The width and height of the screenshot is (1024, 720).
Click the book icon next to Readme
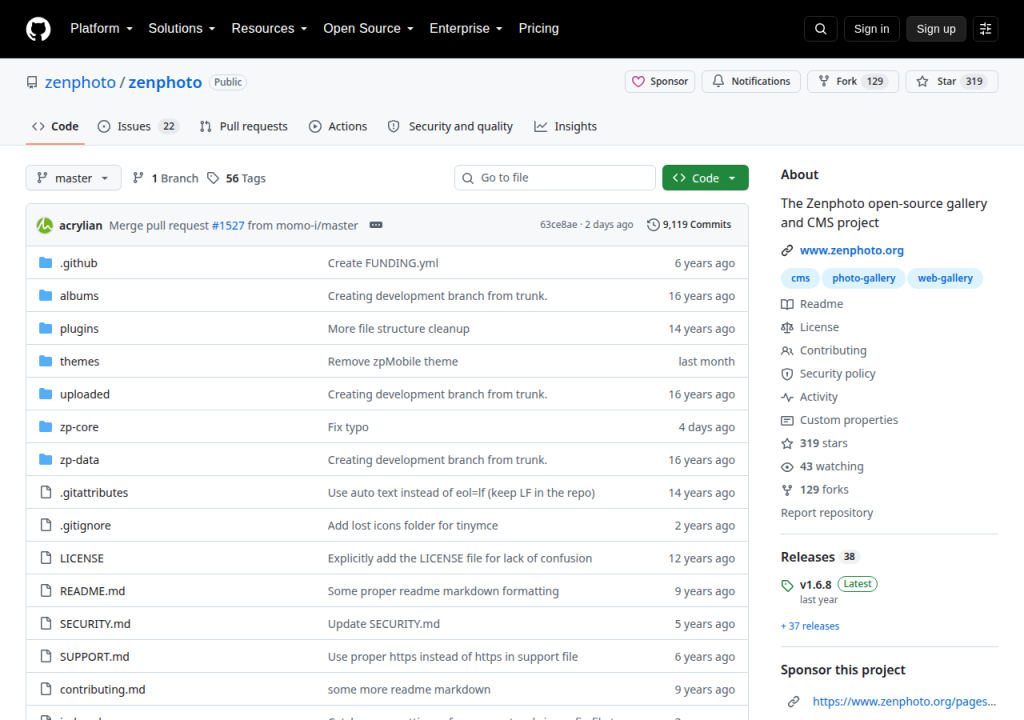[x=787, y=304]
